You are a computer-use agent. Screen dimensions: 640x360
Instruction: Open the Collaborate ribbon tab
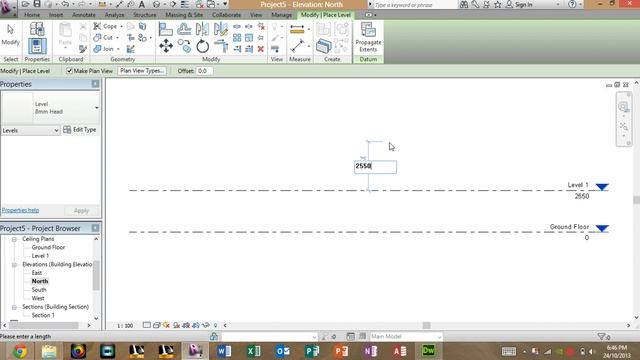tap(226, 15)
